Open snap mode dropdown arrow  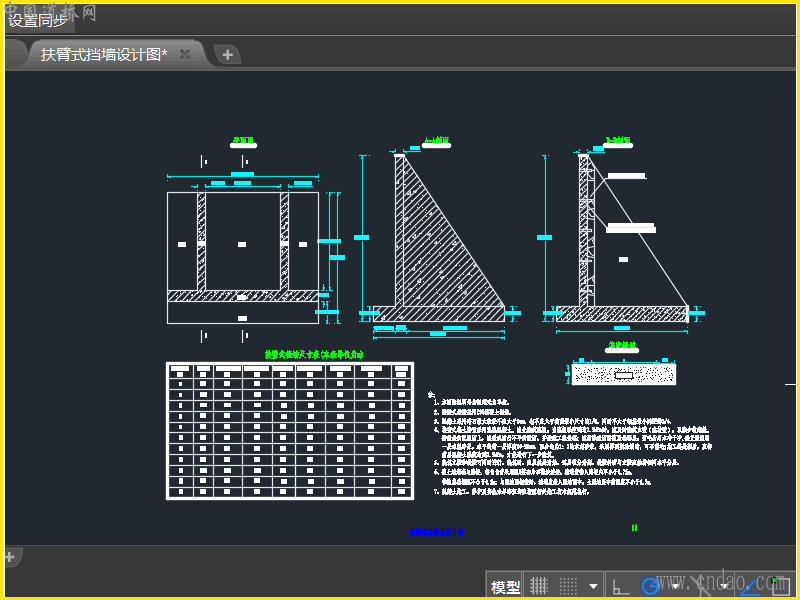click(594, 586)
